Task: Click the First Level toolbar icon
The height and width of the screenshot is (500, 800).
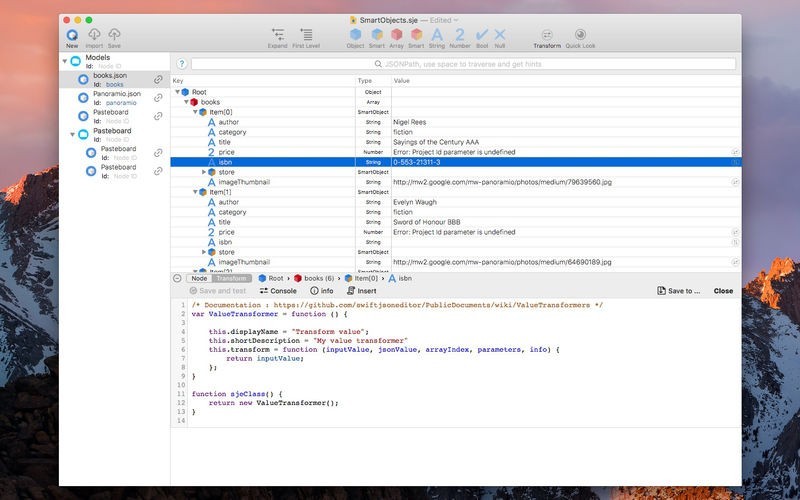Action: 306,34
